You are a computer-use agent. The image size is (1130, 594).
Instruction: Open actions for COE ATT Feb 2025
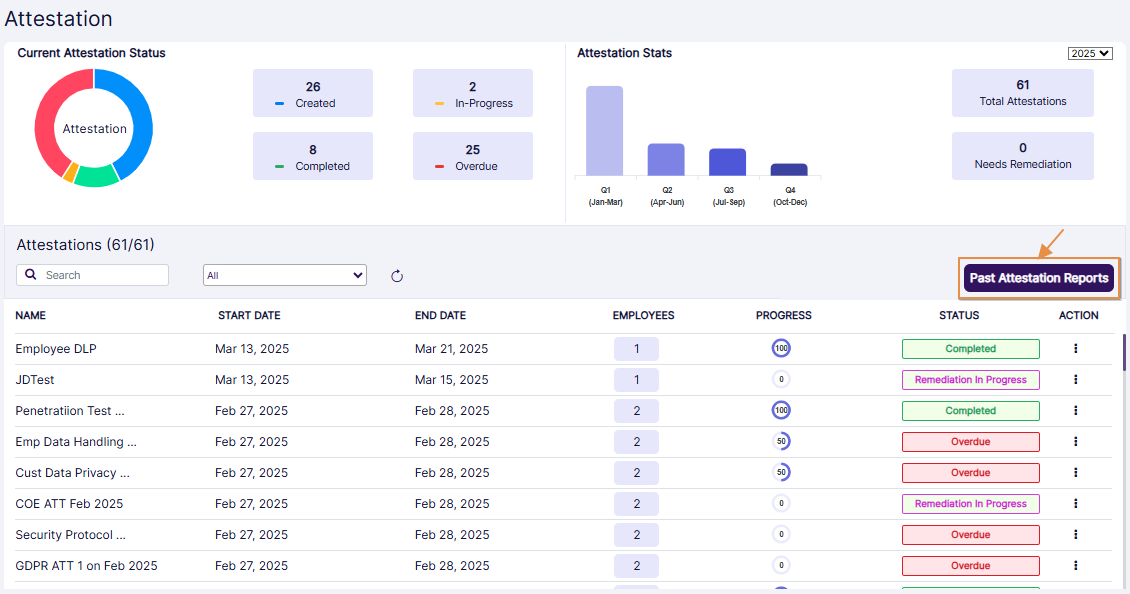pos(1075,503)
